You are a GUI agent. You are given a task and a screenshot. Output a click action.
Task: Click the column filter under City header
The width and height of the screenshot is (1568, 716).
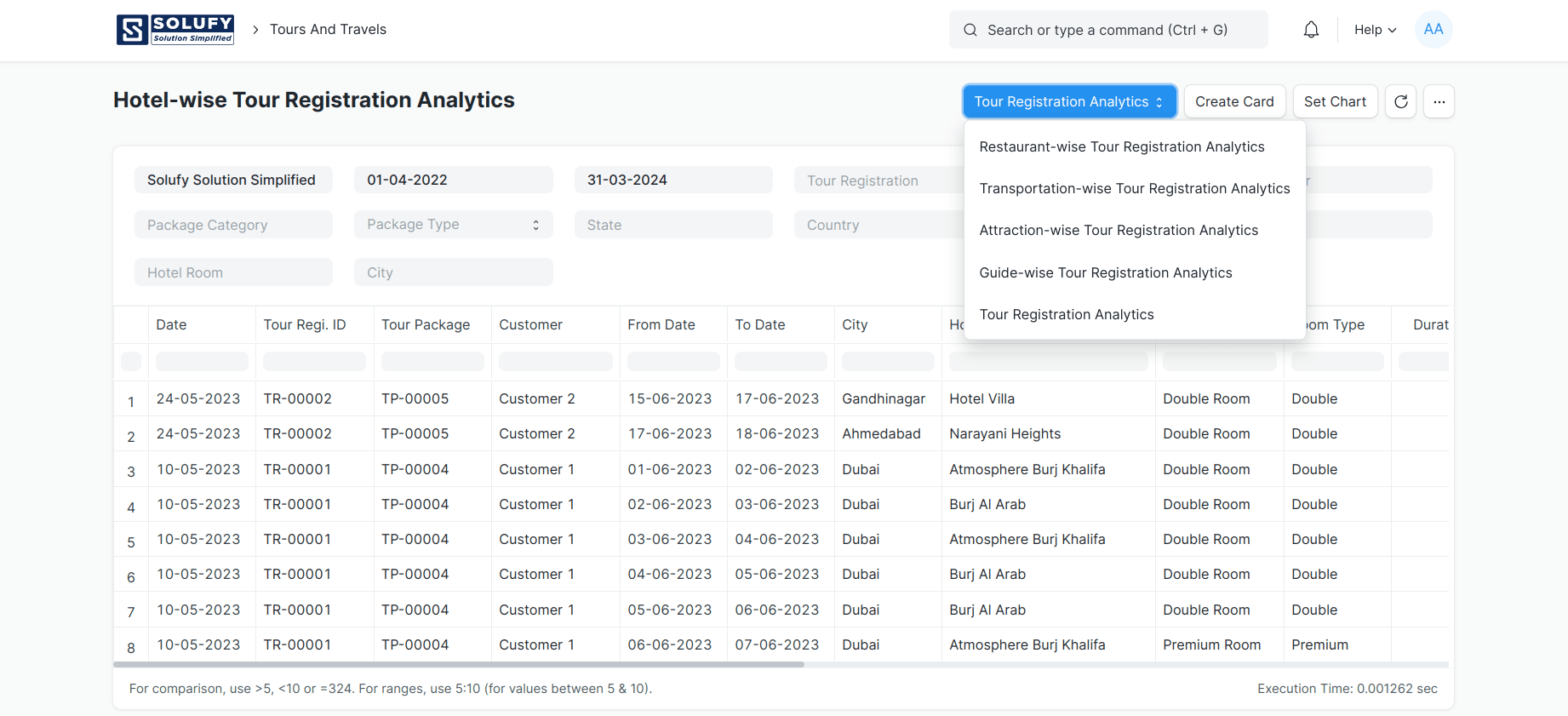coord(888,361)
